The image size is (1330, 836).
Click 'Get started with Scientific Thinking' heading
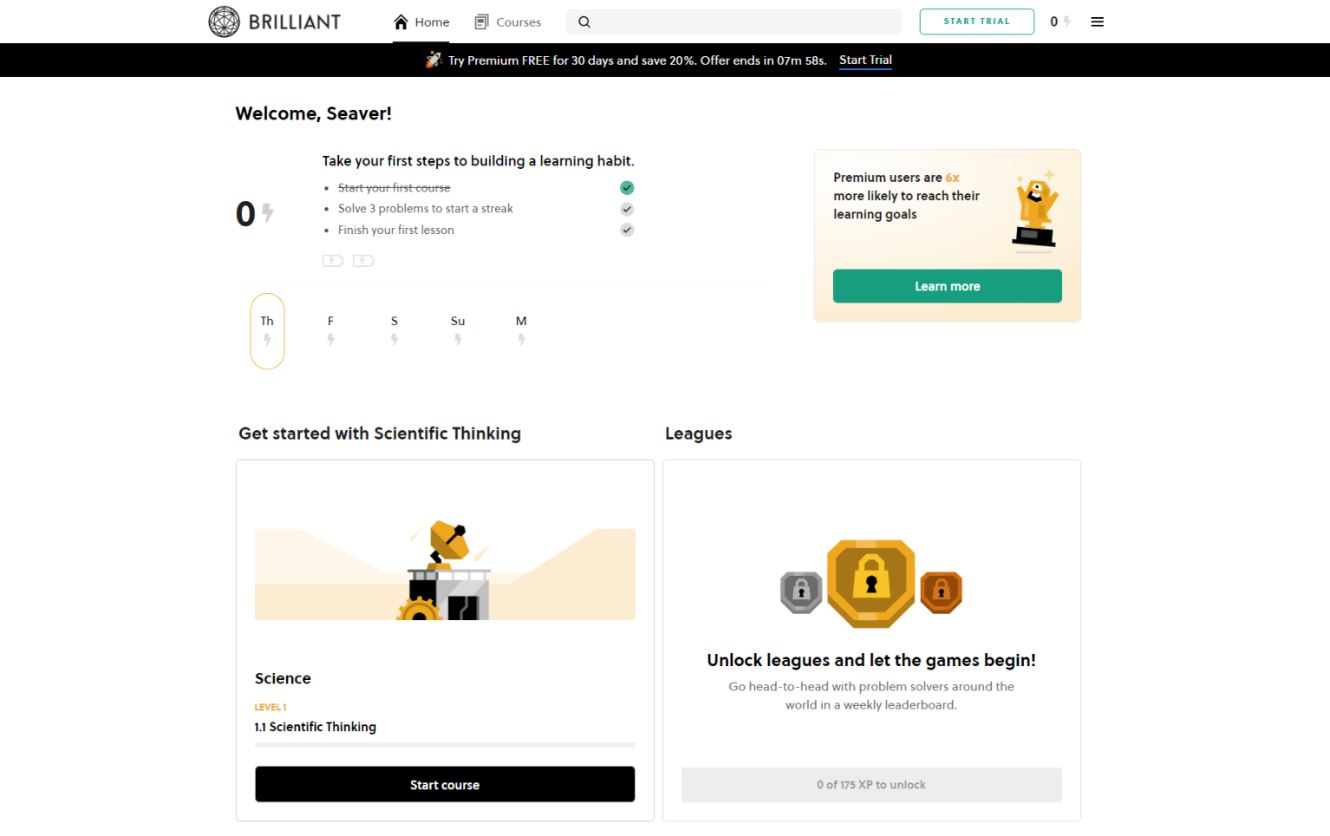click(x=380, y=433)
